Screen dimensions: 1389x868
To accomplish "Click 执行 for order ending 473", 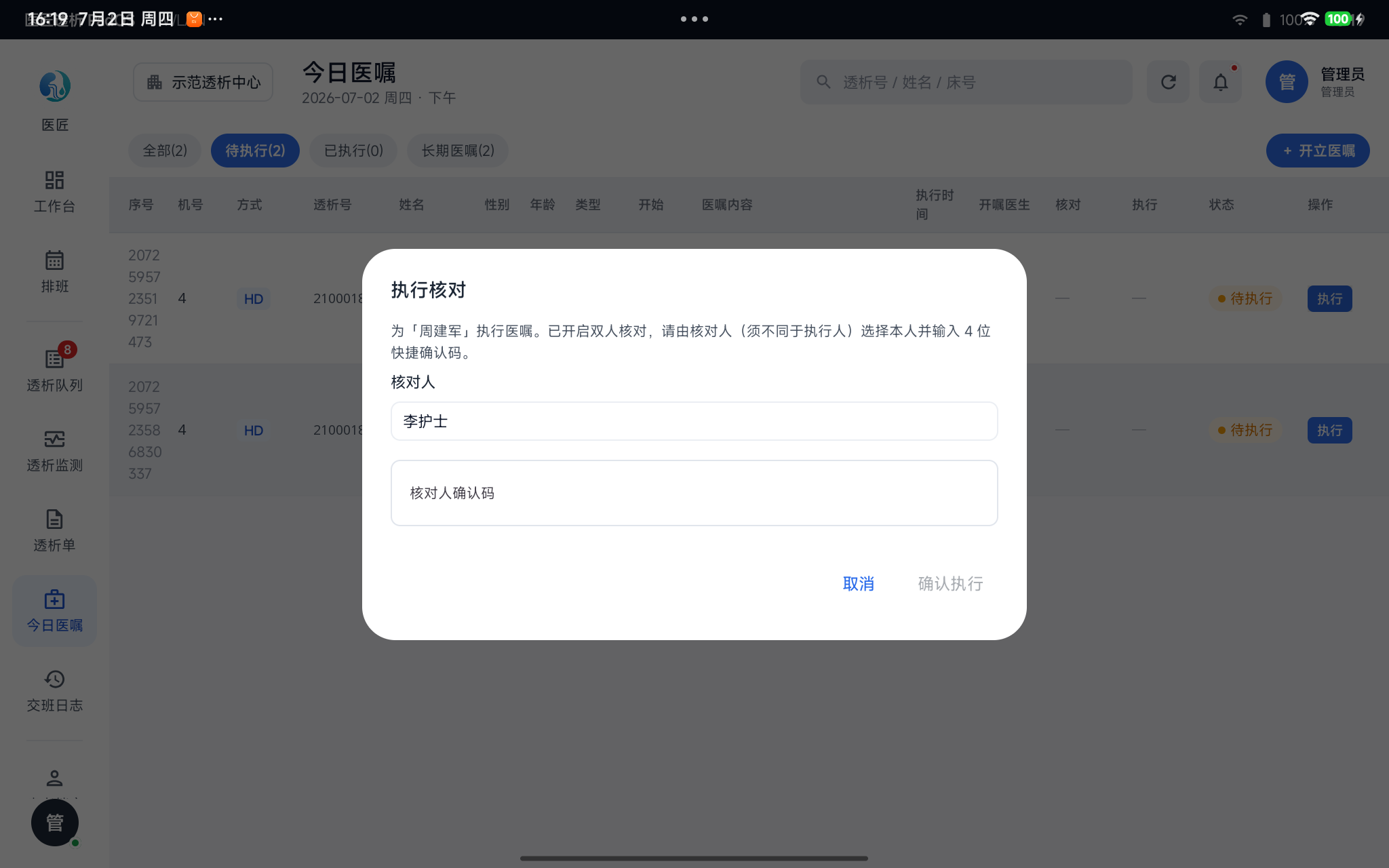I will click(x=1329, y=299).
